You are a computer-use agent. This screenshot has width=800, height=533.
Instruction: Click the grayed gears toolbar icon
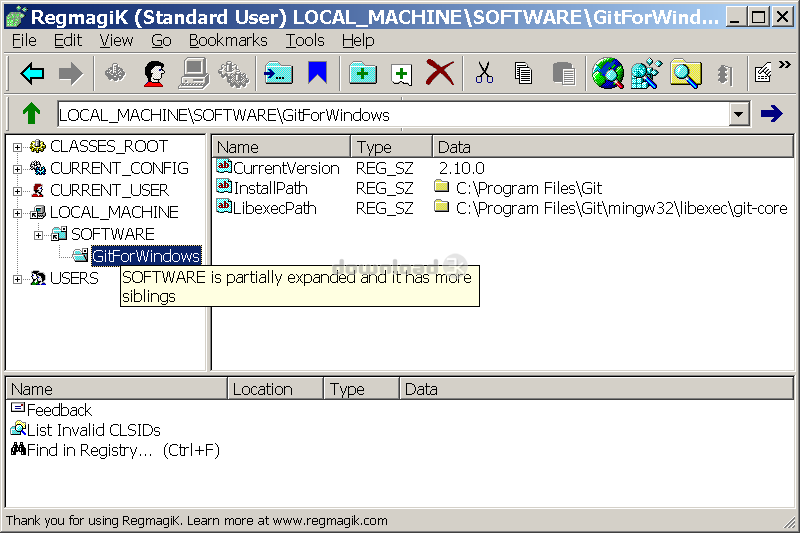(x=234, y=73)
